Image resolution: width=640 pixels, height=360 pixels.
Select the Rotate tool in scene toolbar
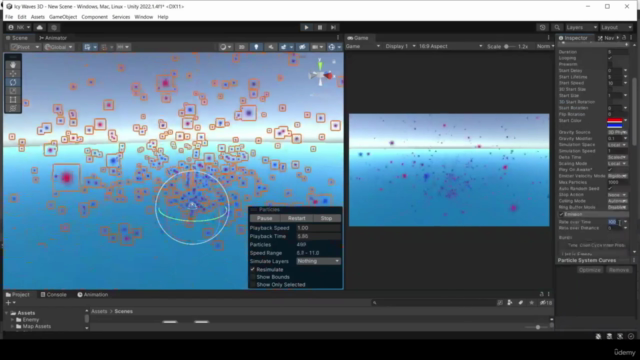pos(13,82)
